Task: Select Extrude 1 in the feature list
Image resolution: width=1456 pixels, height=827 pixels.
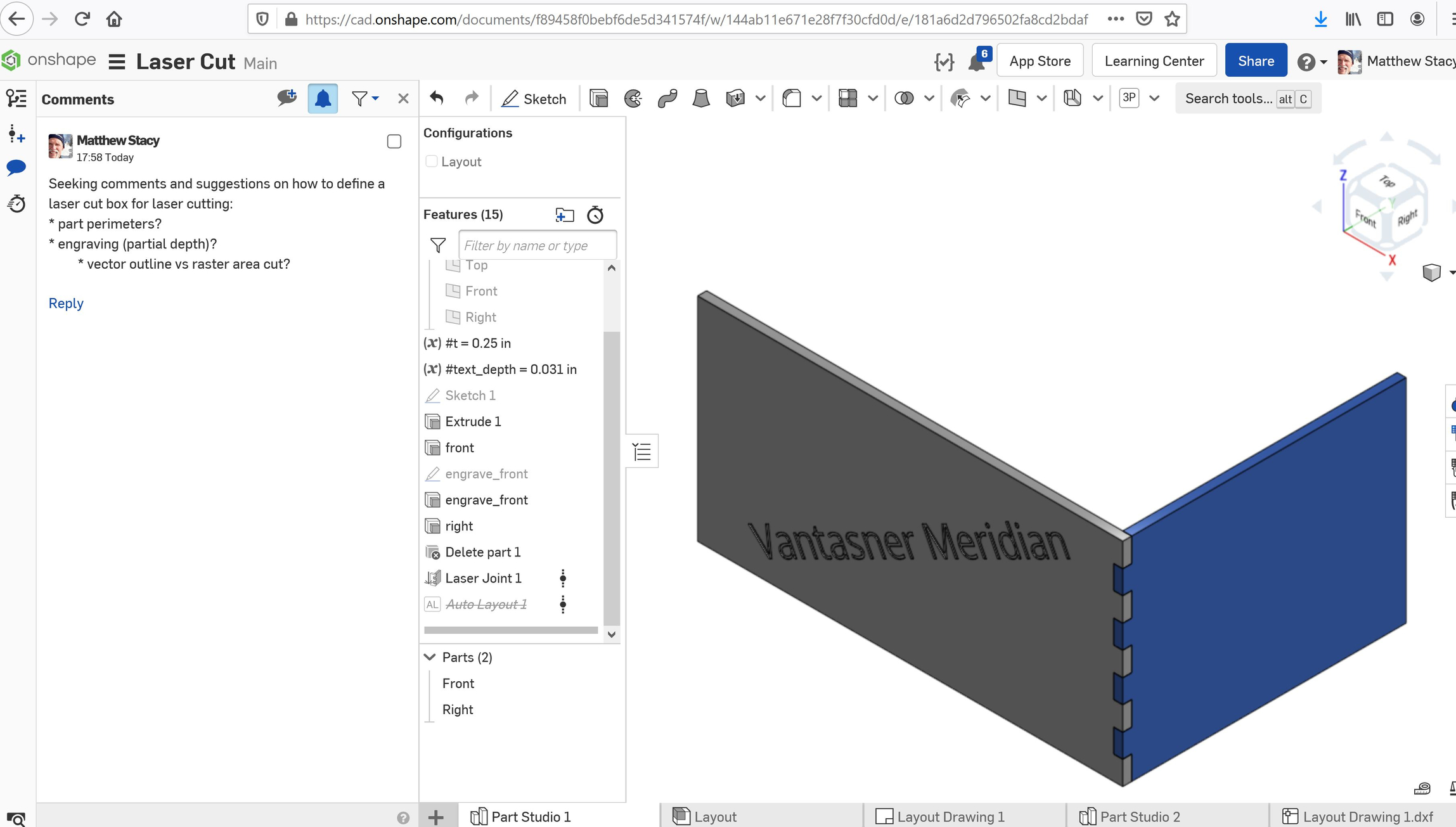Action: [x=473, y=421]
